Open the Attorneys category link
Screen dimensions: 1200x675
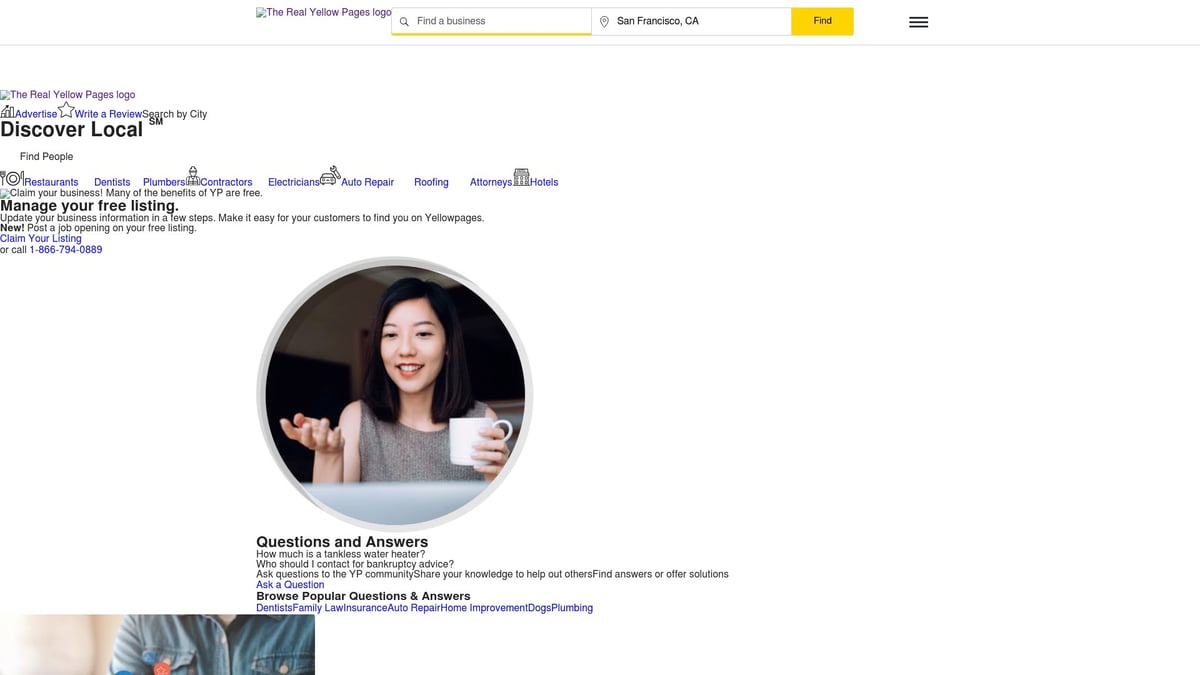tap(491, 182)
